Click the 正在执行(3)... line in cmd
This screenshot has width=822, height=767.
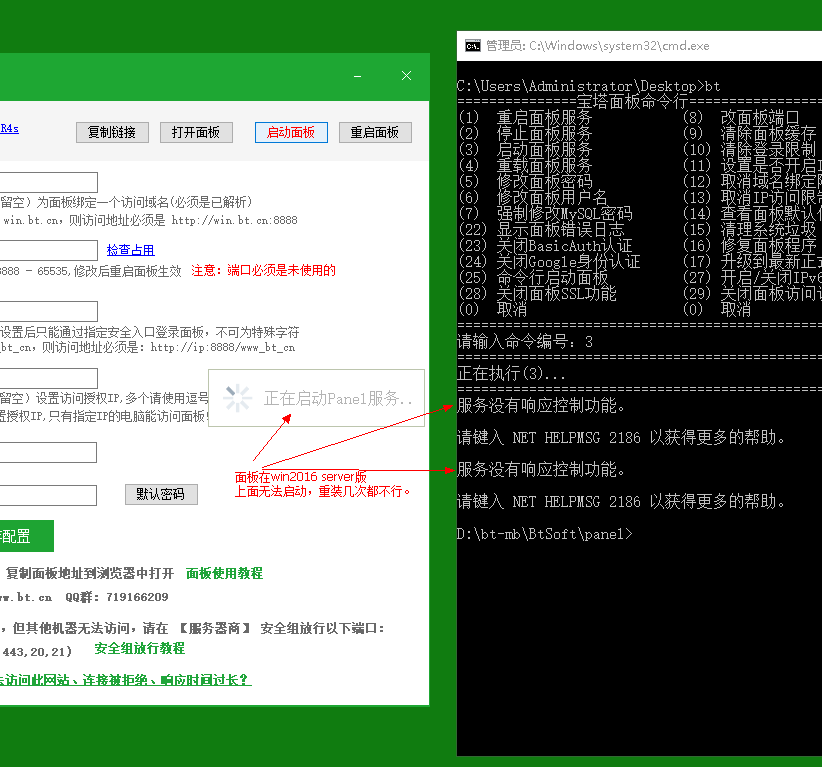511,374
